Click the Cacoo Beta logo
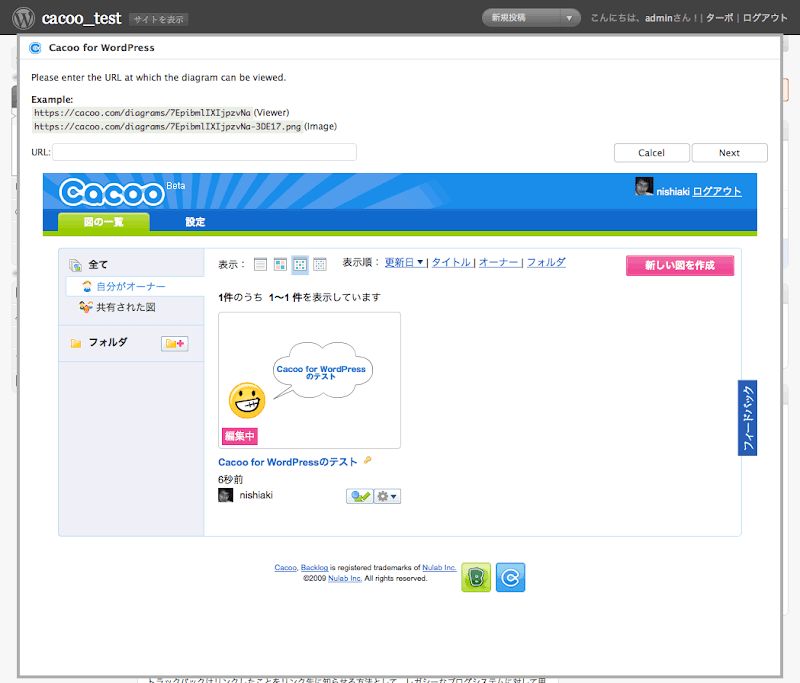Viewport: 800px width, 683px height. (x=122, y=192)
